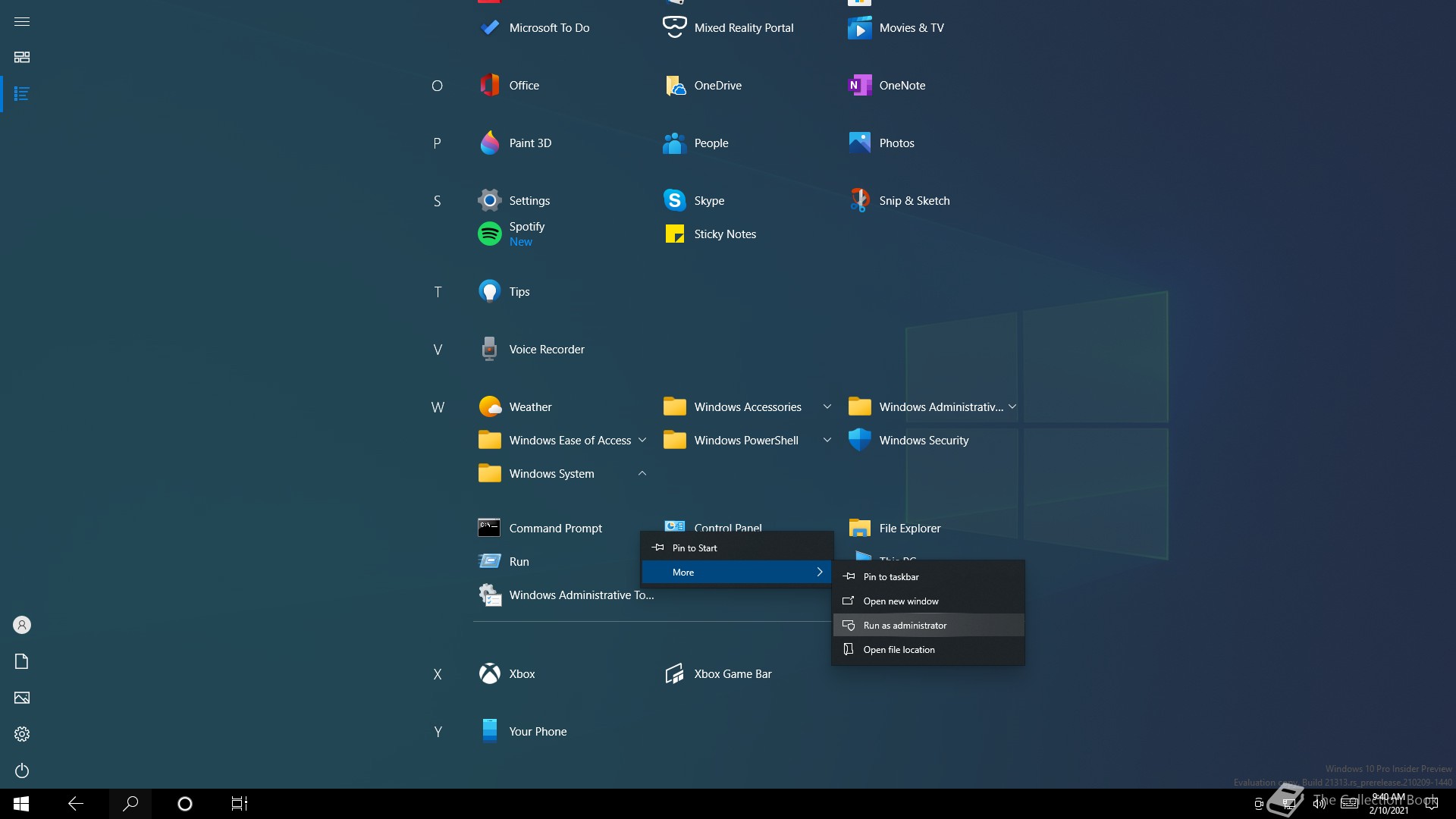
Task: Open the Photos app icon
Action: click(x=859, y=143)
